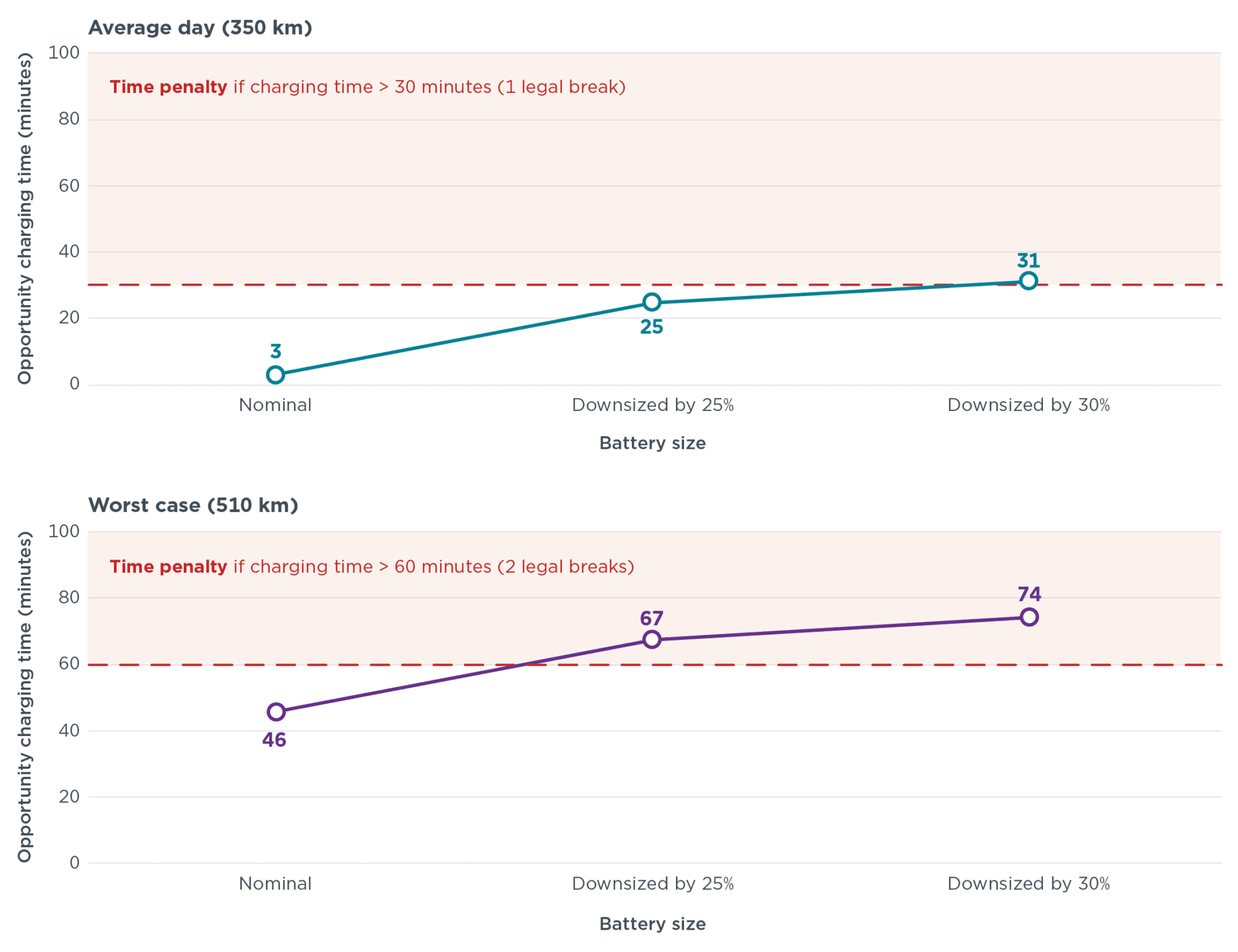Select the 30 minutes time penalty note
This screenshot has height=952, width=1238.
coord(368,87)
